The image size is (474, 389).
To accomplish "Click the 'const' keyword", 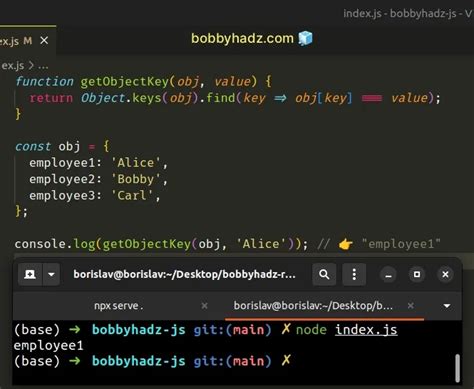I will pos(33,147).
